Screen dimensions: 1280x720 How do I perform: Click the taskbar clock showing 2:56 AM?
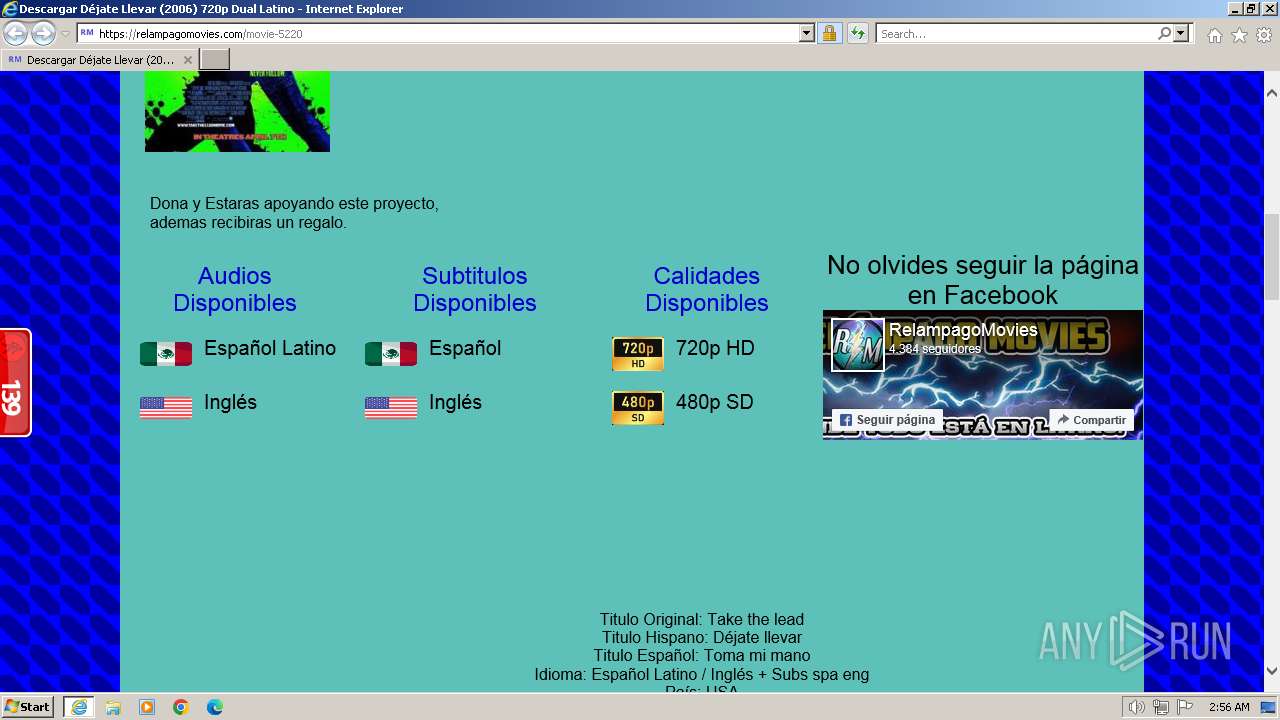point(1229,707)
